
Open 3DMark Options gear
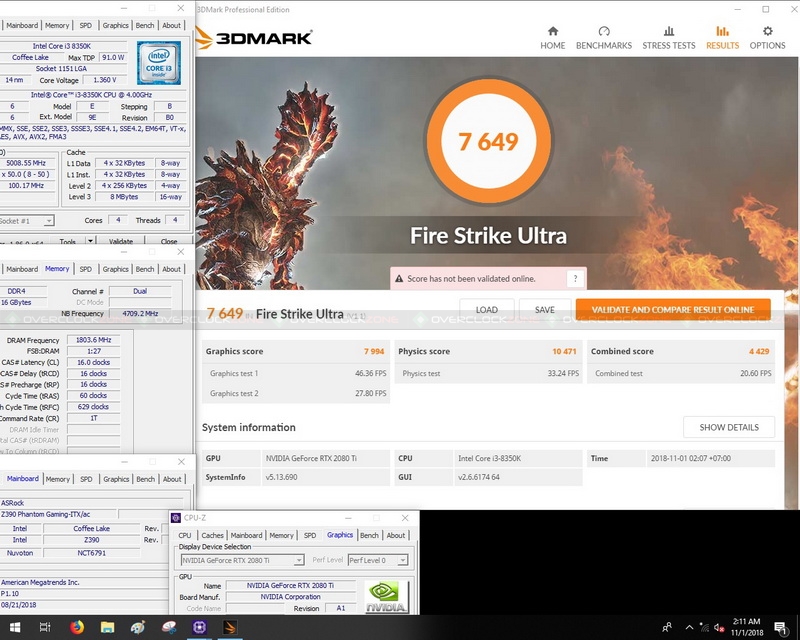point(767,38)
